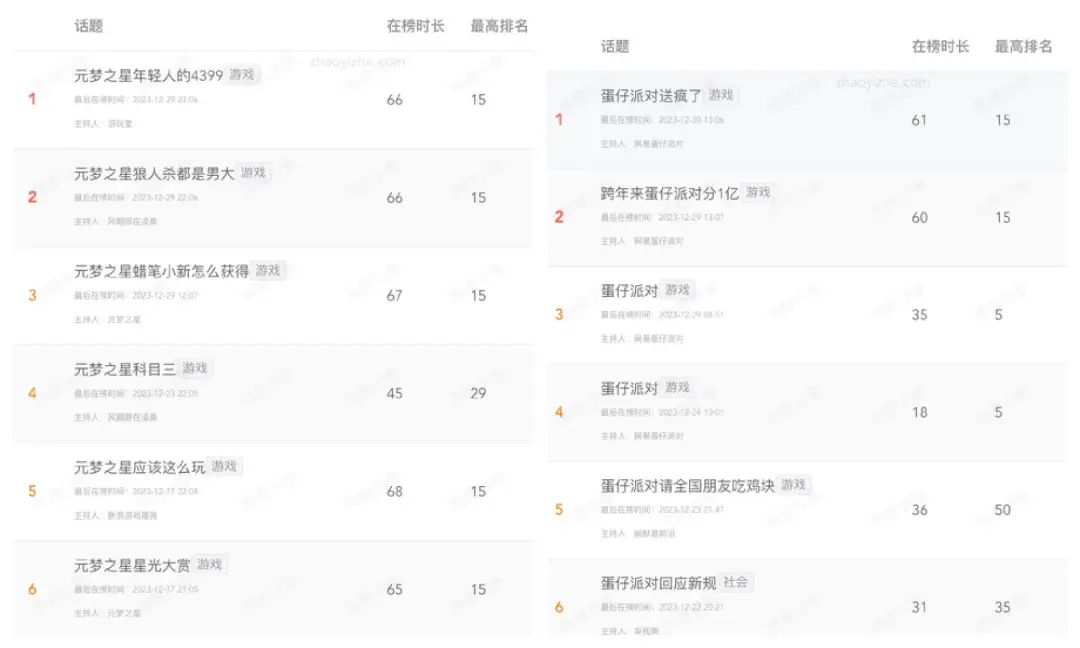
Task: Sort left table by 在榜时长 header
Action: tap(415, 26)
